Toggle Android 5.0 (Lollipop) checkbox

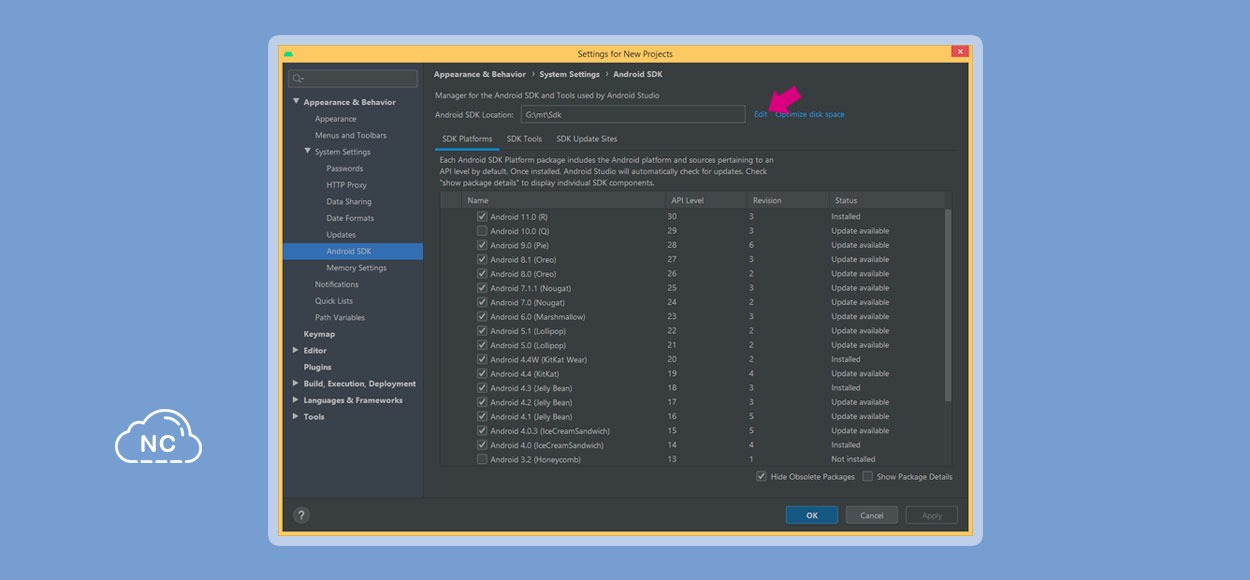pos(482,345)
